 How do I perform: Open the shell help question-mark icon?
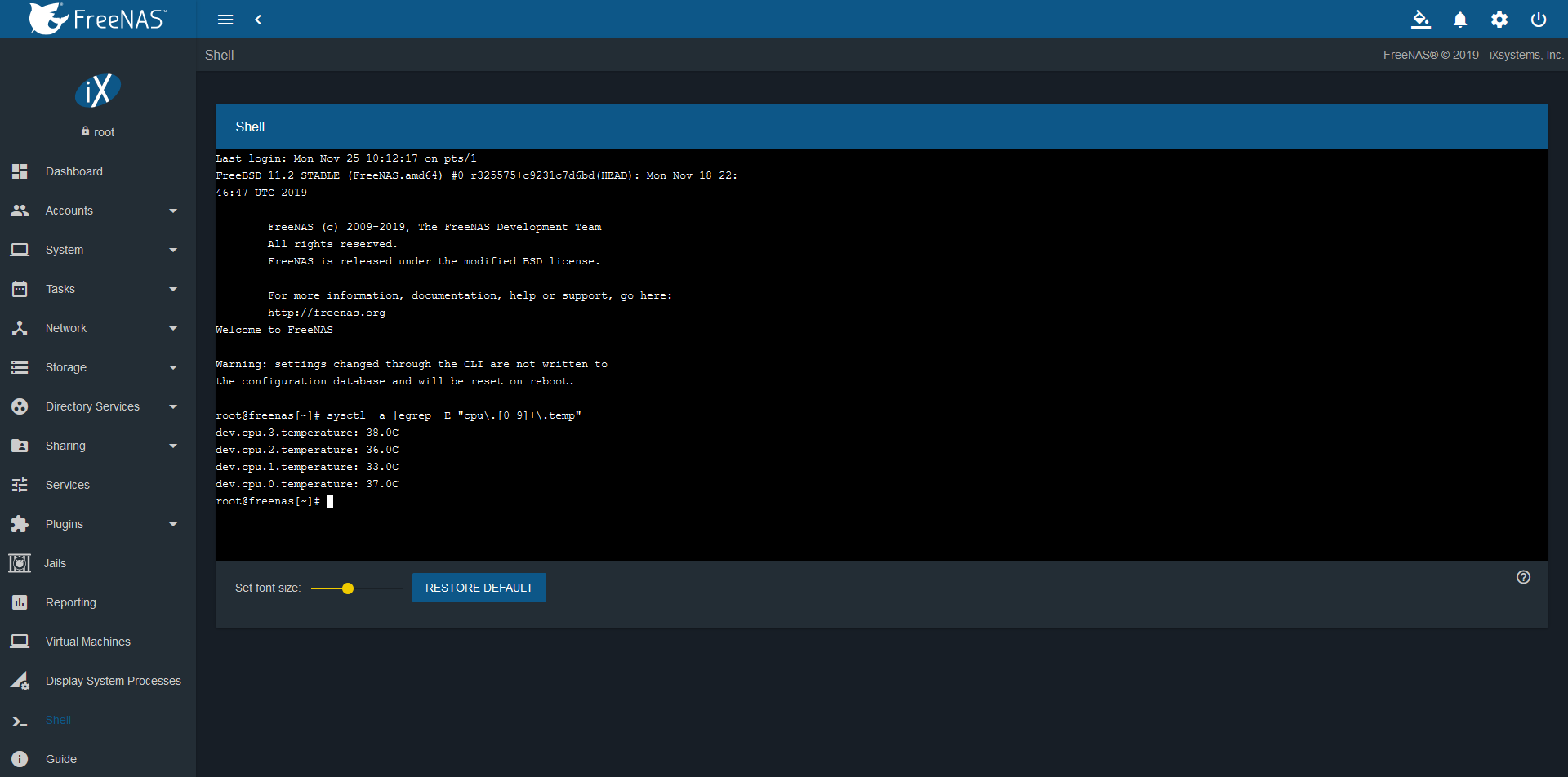1523,577
